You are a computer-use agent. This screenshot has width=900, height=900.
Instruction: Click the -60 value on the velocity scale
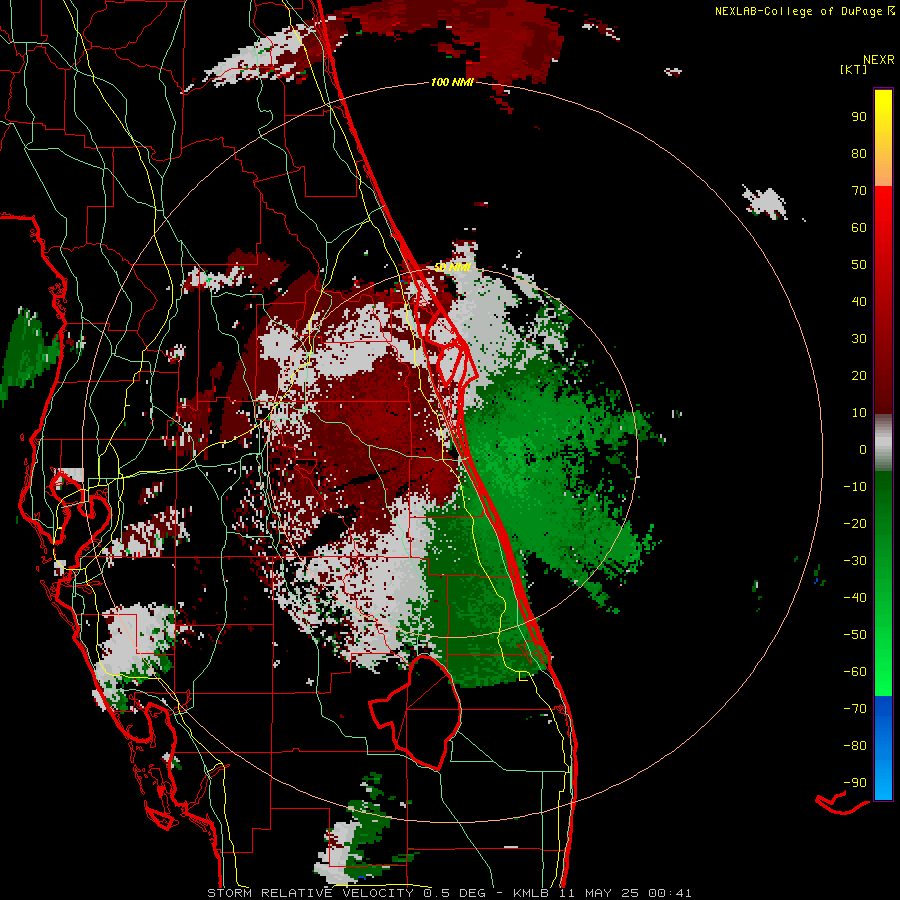click(855, 672)
